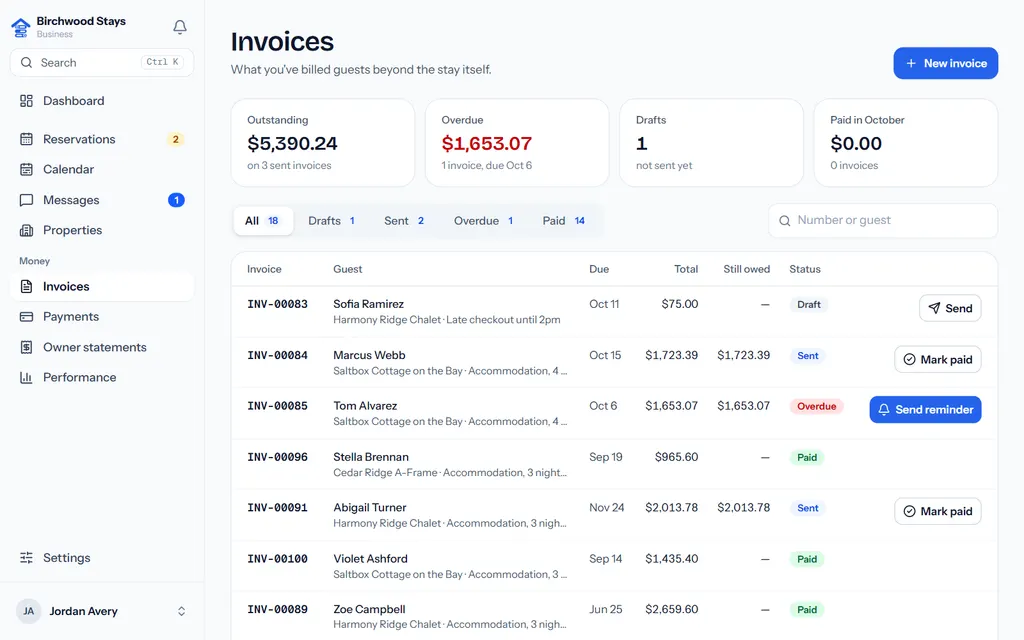Mark Marcus Webb invoice paid
1024x640 pixels.
click(938, 359)
